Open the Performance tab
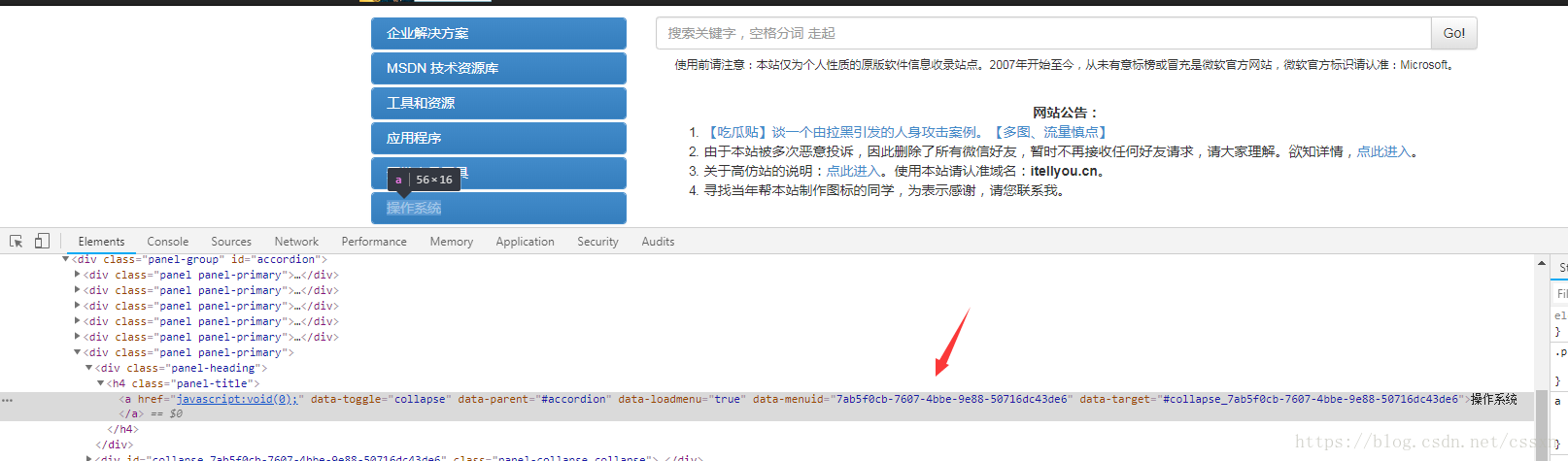 [x=374, y=242]
